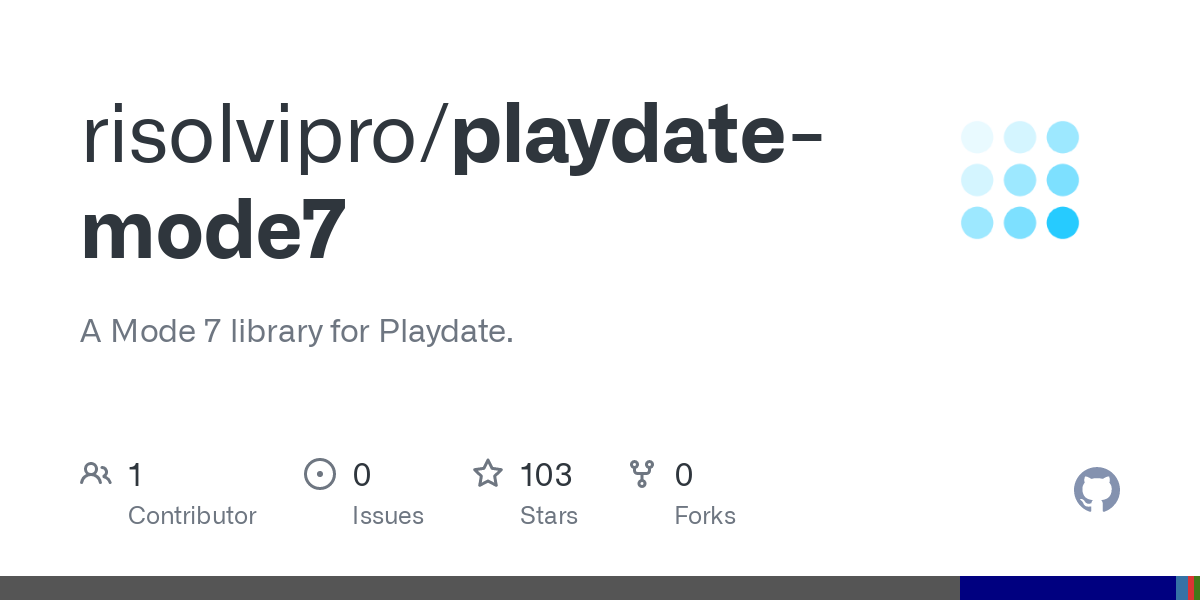
Task: Click the Contributor label
Action: (x=192, y=516)
